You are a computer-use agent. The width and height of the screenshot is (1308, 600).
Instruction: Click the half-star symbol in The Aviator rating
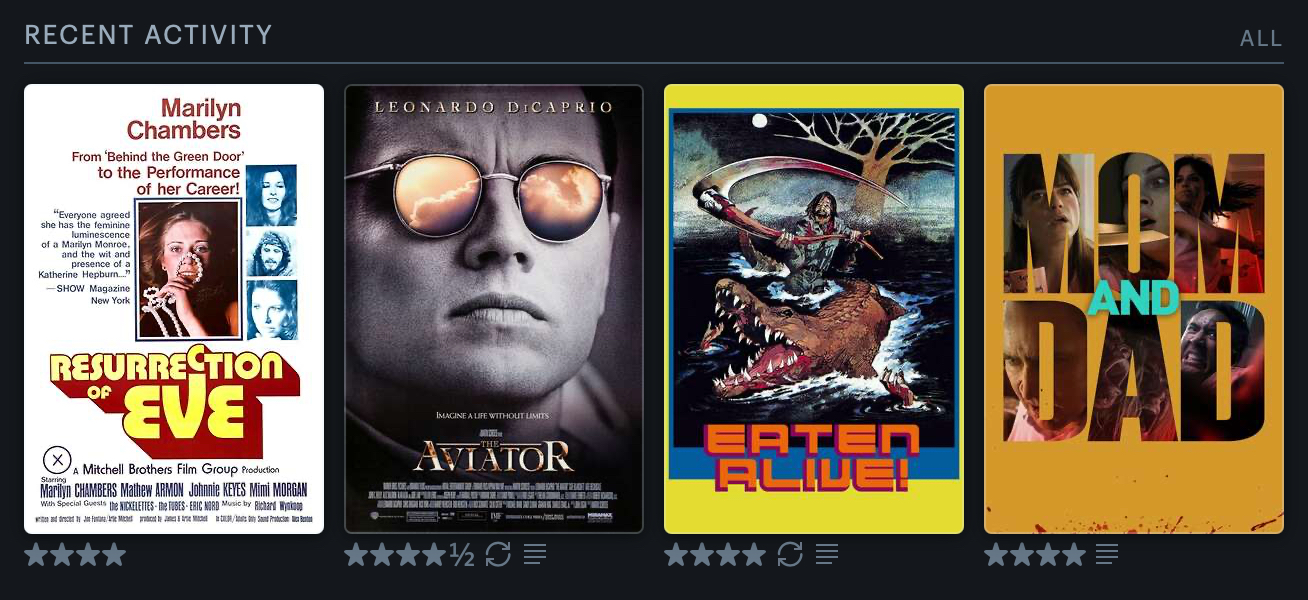[x=462, y=554]
